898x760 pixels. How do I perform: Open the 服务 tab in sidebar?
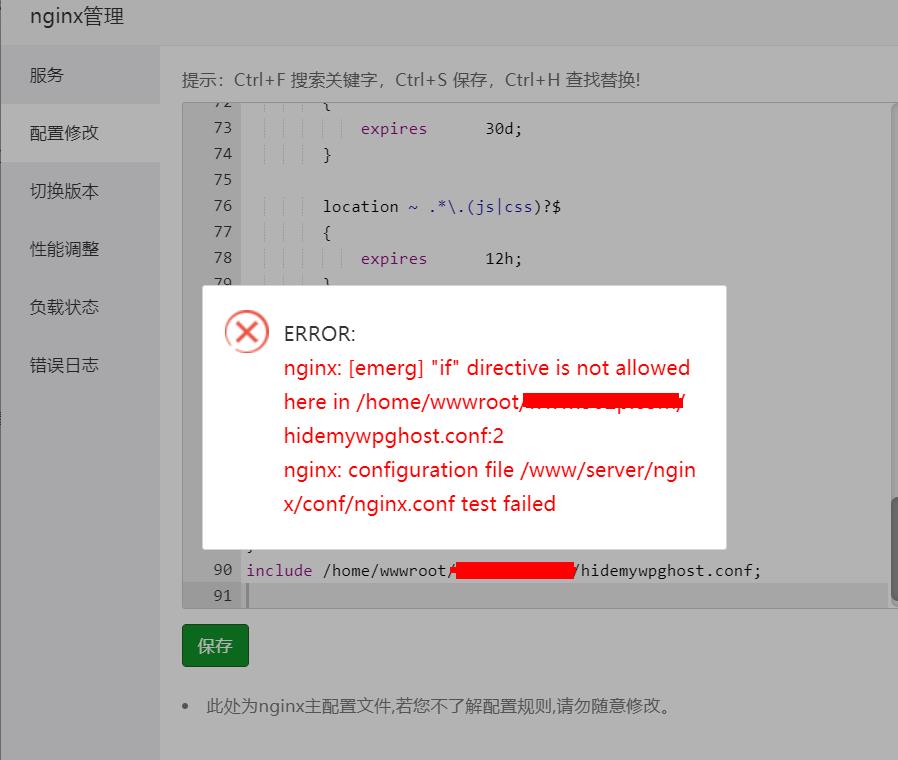point(80,74)
